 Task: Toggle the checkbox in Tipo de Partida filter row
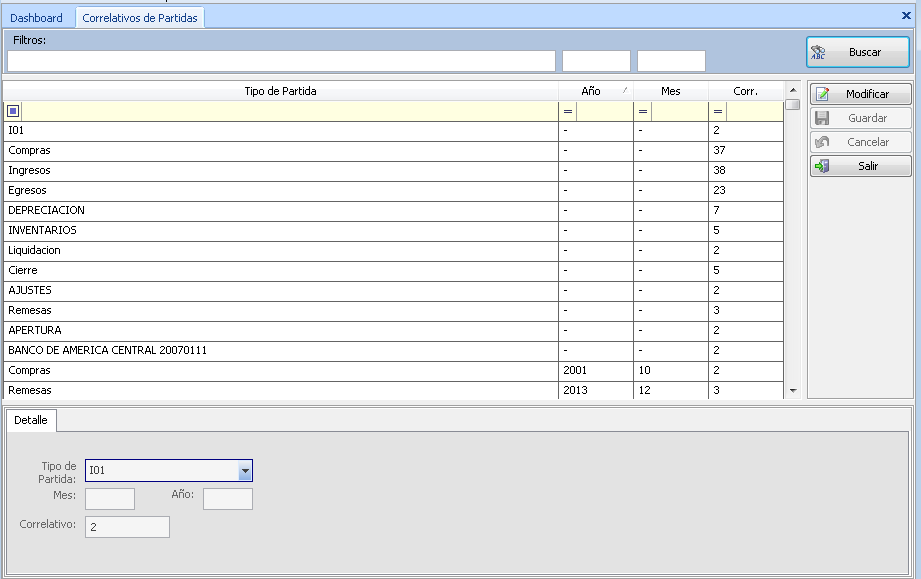pyautogui.click(x=14, y=111)
